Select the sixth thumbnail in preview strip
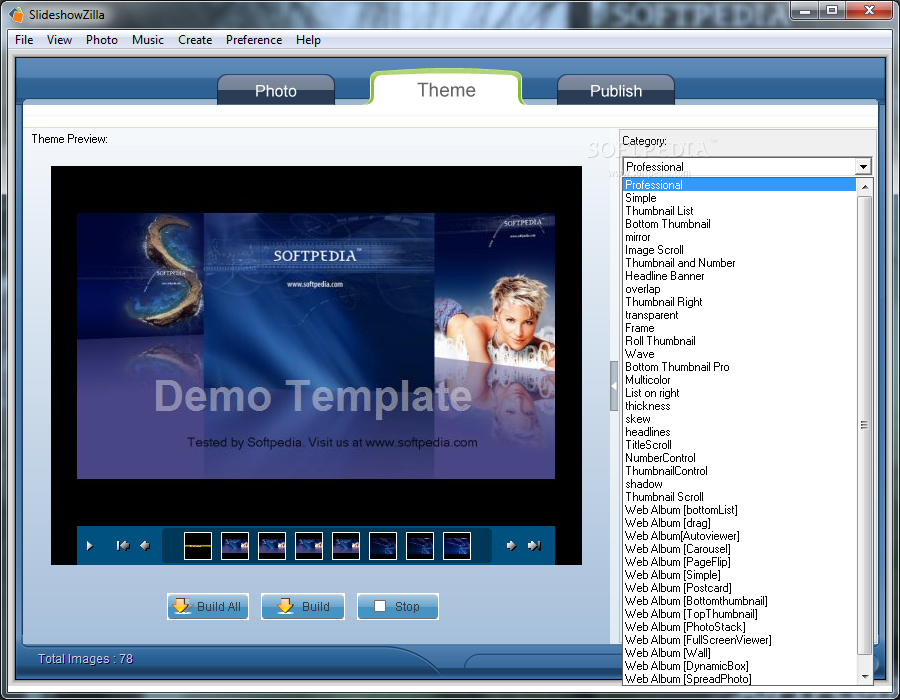The width and height of the screenshot is (900, 700). 383,546
